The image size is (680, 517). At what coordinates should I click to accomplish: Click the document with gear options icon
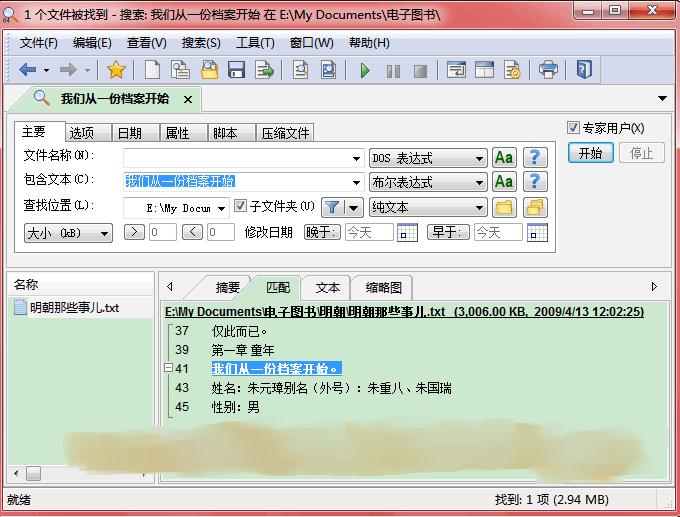[512, 69]
